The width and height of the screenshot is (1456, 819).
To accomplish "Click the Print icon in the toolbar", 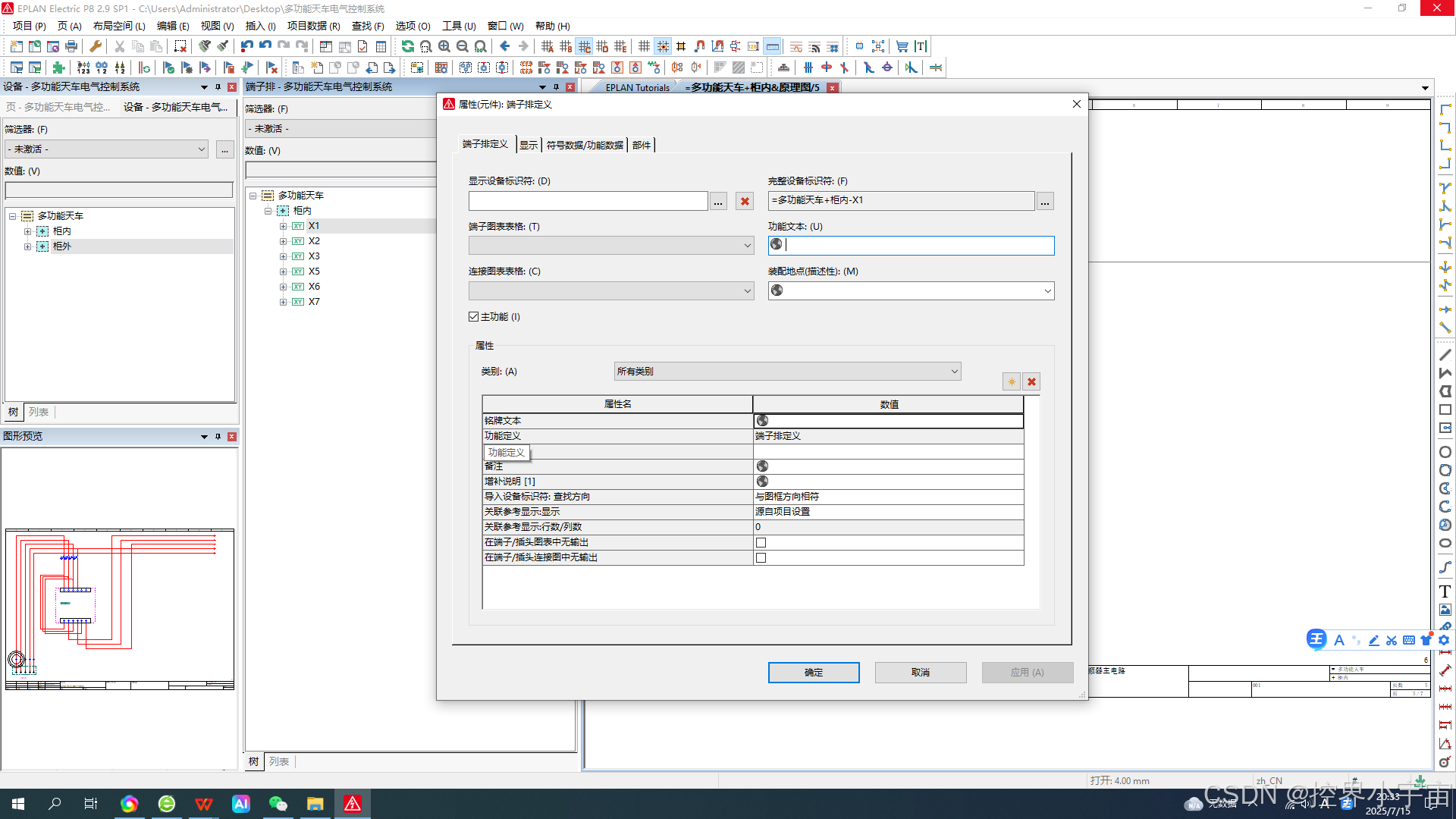I will tap(71, 47).
